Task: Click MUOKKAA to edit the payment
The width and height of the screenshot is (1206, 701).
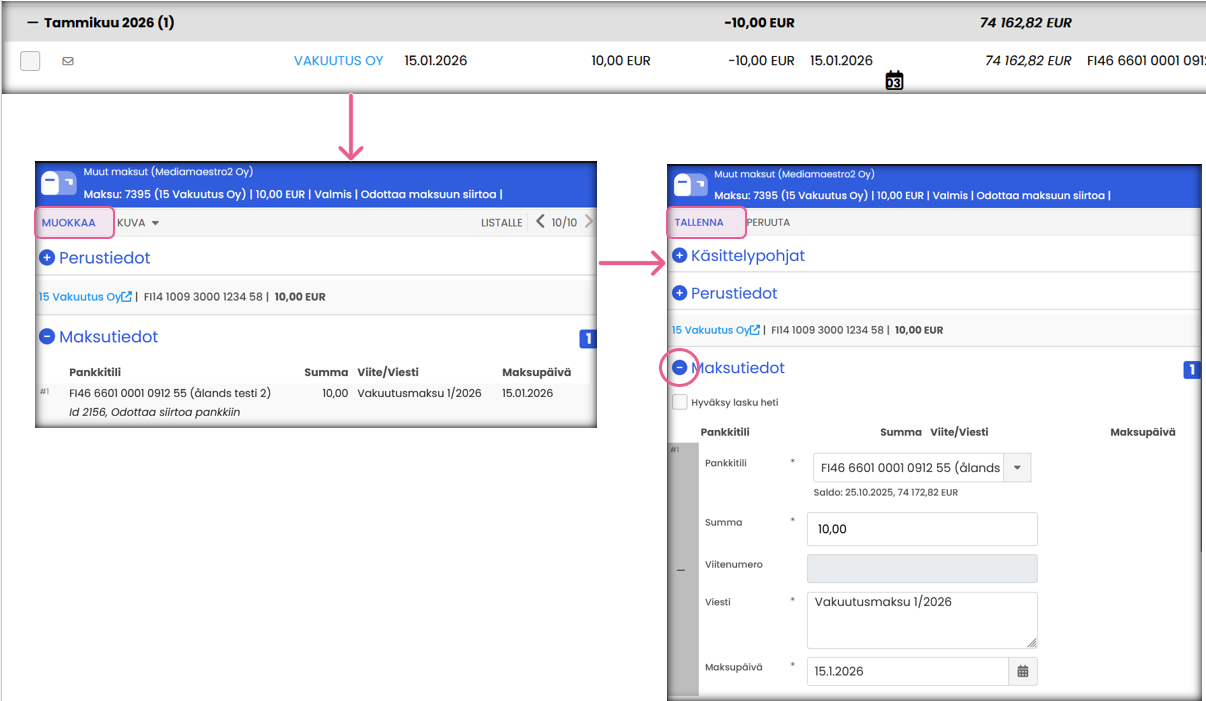Action: (x=69, y=222)
